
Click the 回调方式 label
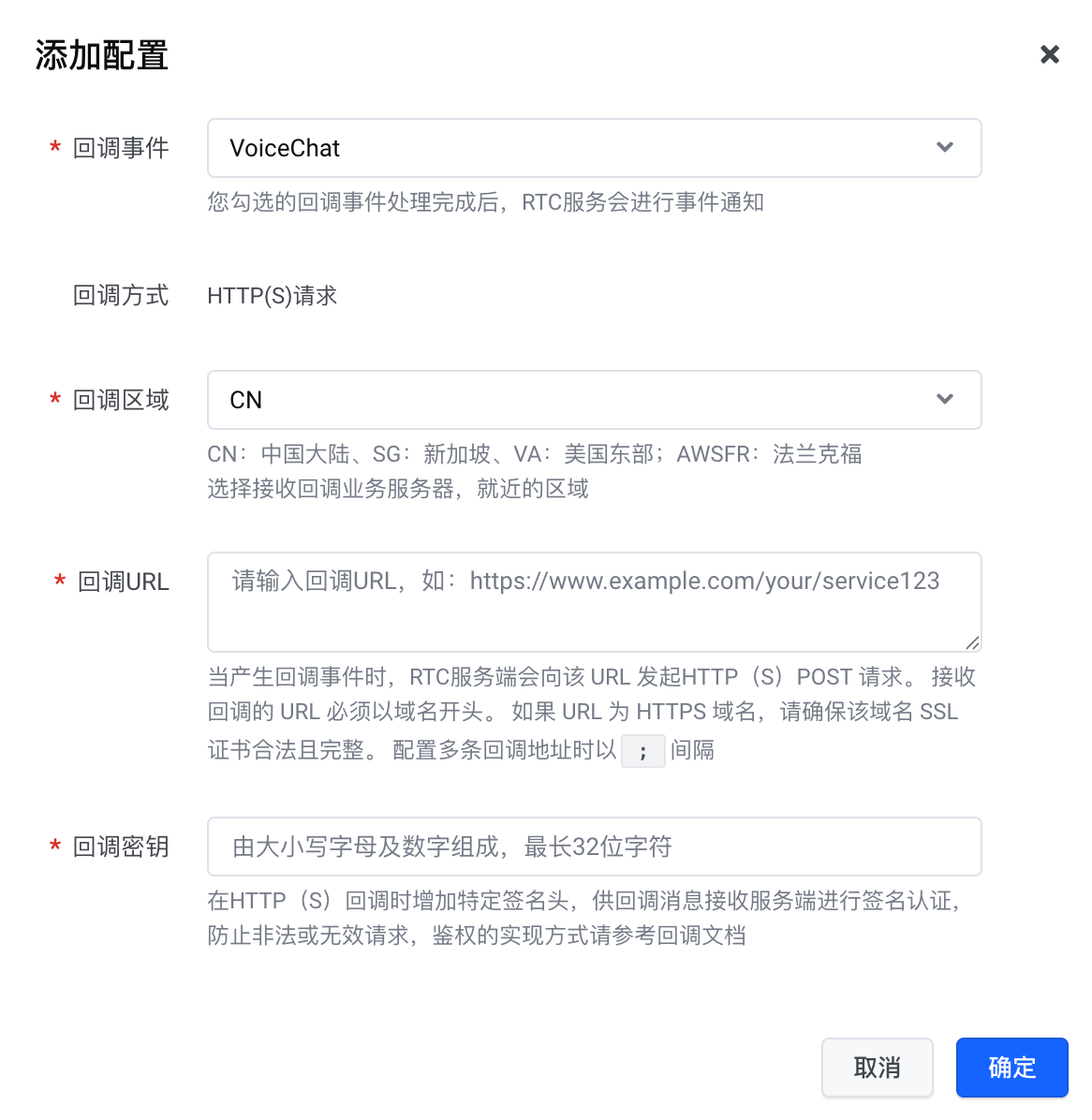(x=121, y=296)
